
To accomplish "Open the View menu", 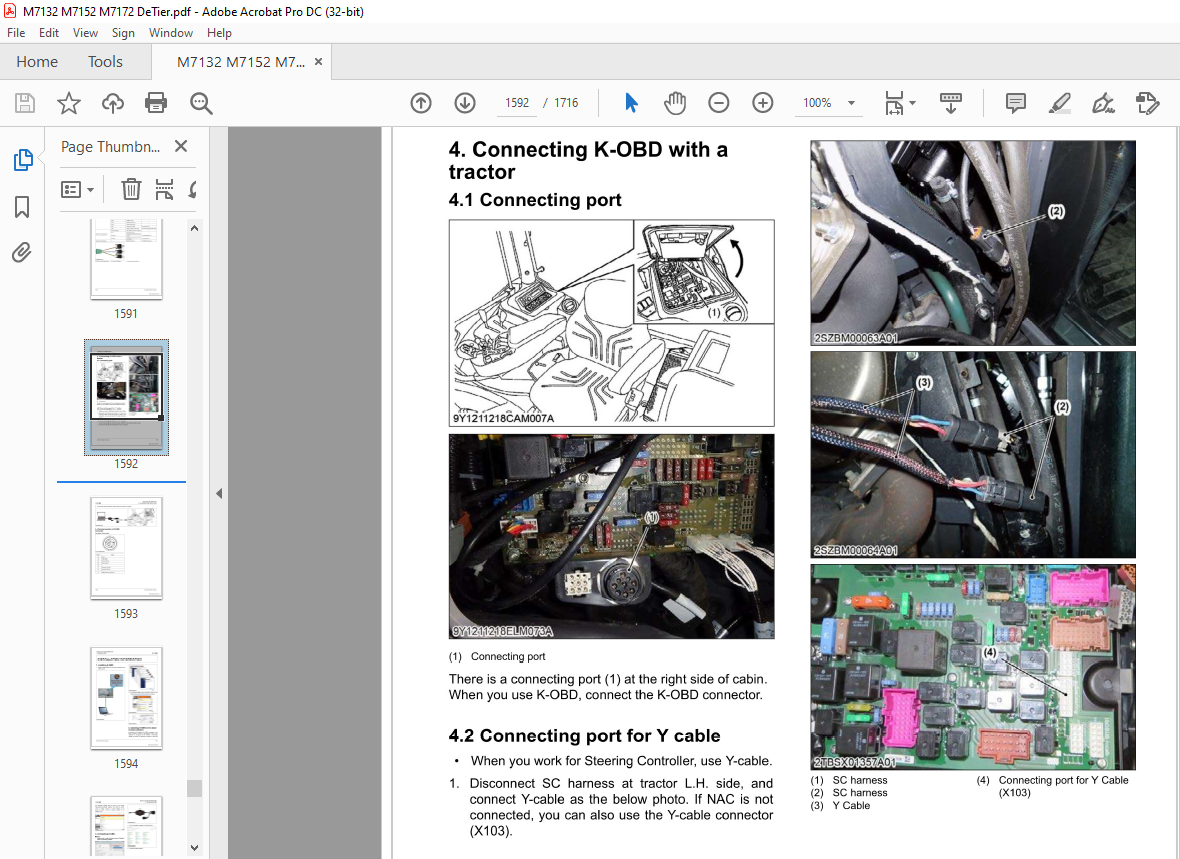I will click(x=85, y=33).
